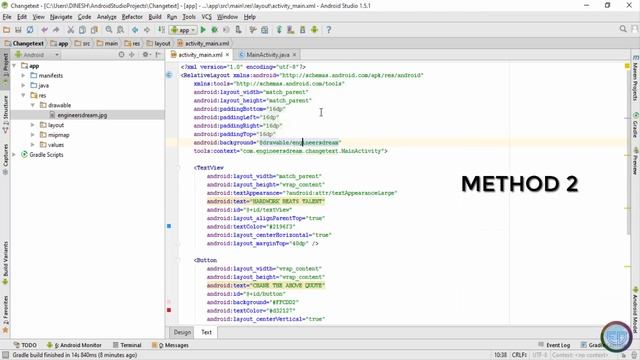Expand the manifests folder

click(x=23, y=76)
